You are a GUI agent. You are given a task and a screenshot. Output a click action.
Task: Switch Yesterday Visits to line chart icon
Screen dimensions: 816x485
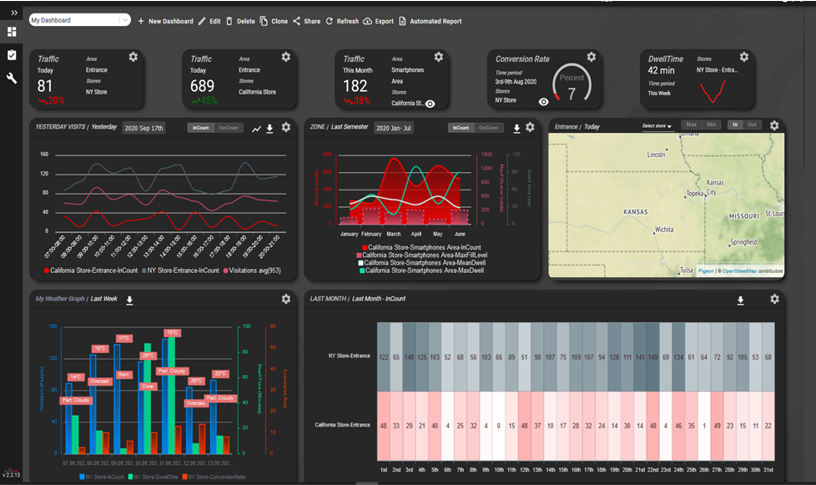tap(256, 129)
